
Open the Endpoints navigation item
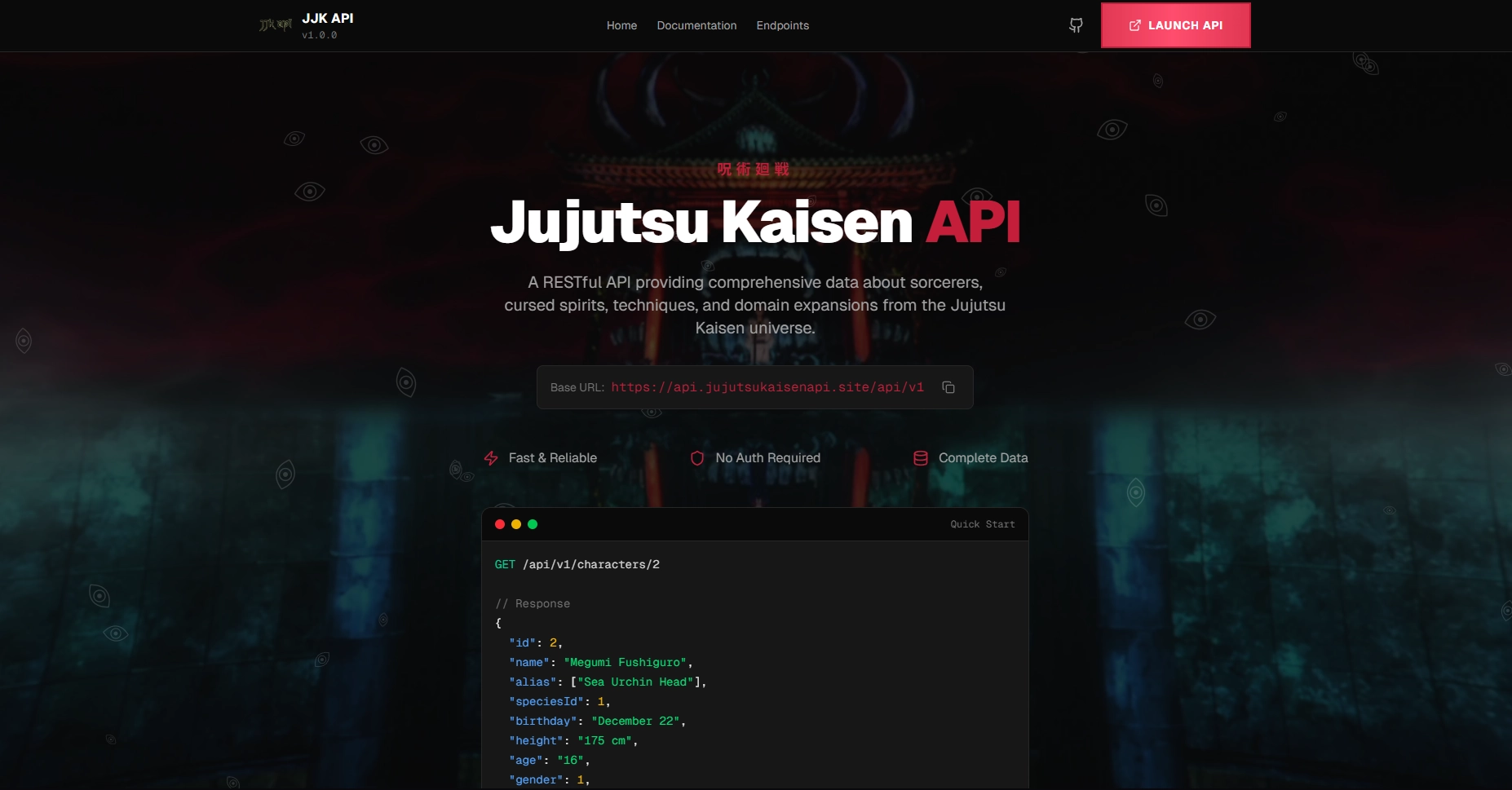click(782, 25)
